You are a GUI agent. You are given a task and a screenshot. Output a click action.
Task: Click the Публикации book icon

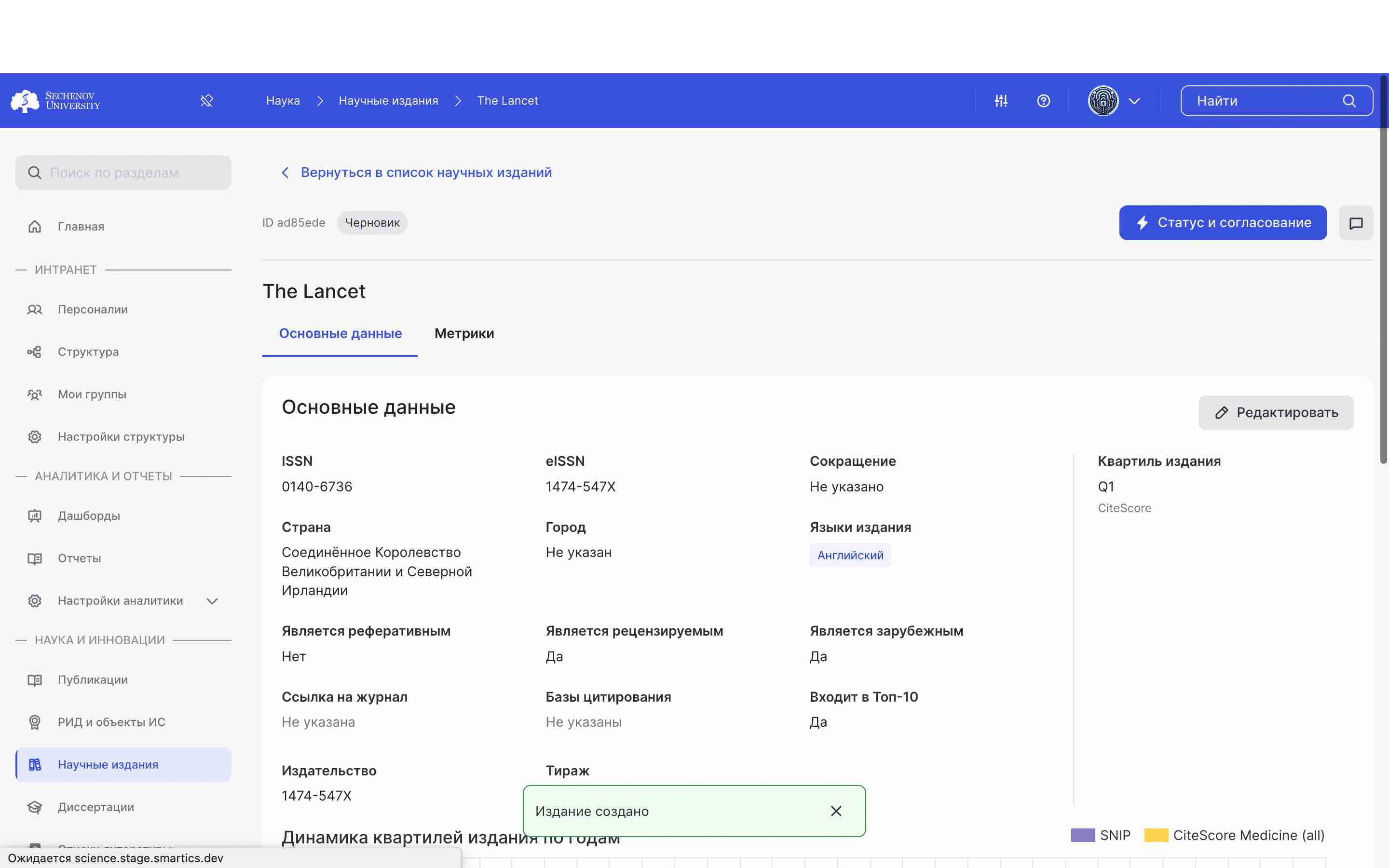point(34,680)
